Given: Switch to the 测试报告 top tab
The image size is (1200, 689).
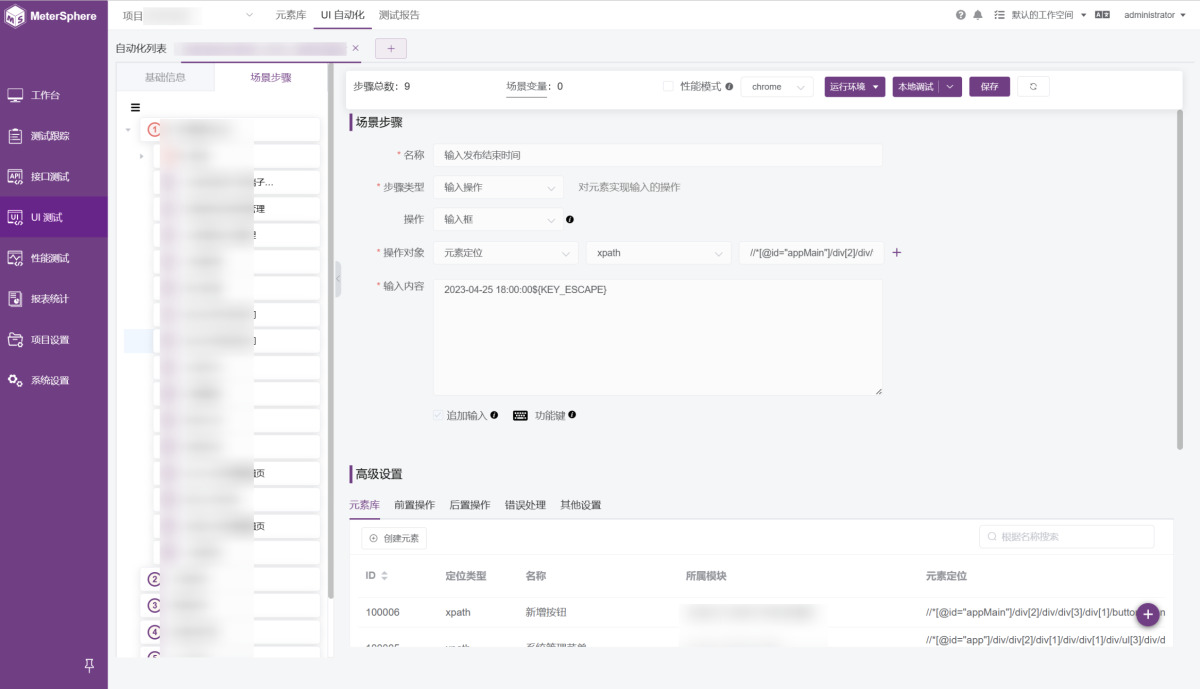Looking at the screenshot, I should [399, 15].
